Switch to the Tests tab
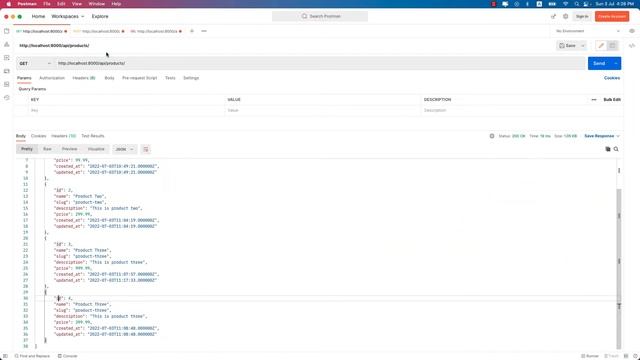Screen dimensions: 640x360 (x=170, y=78)
